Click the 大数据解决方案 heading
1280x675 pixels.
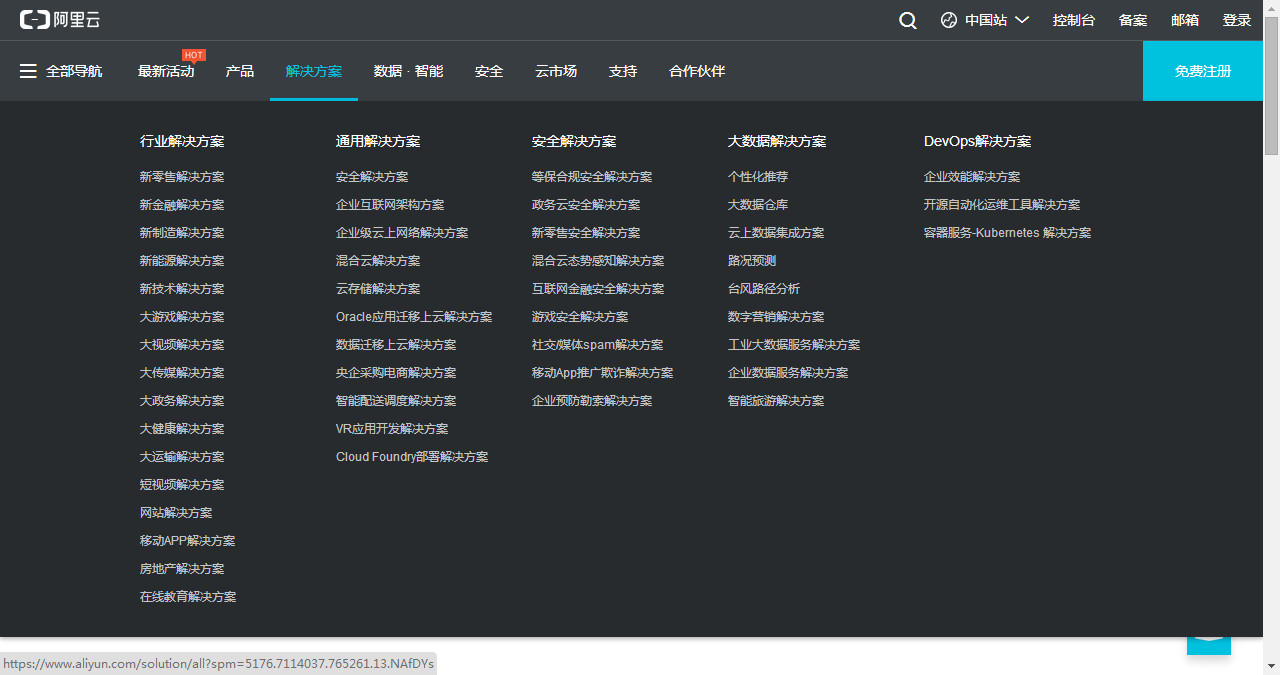point(777,141)
